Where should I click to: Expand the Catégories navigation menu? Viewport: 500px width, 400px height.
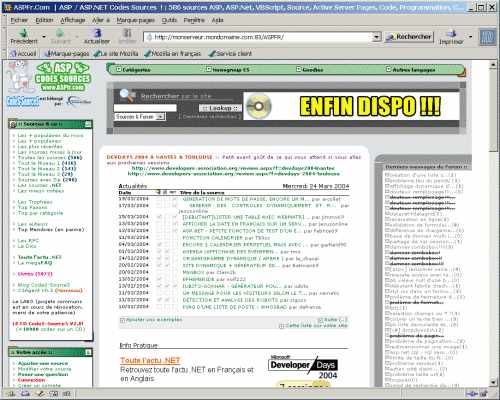pos(133,70)
